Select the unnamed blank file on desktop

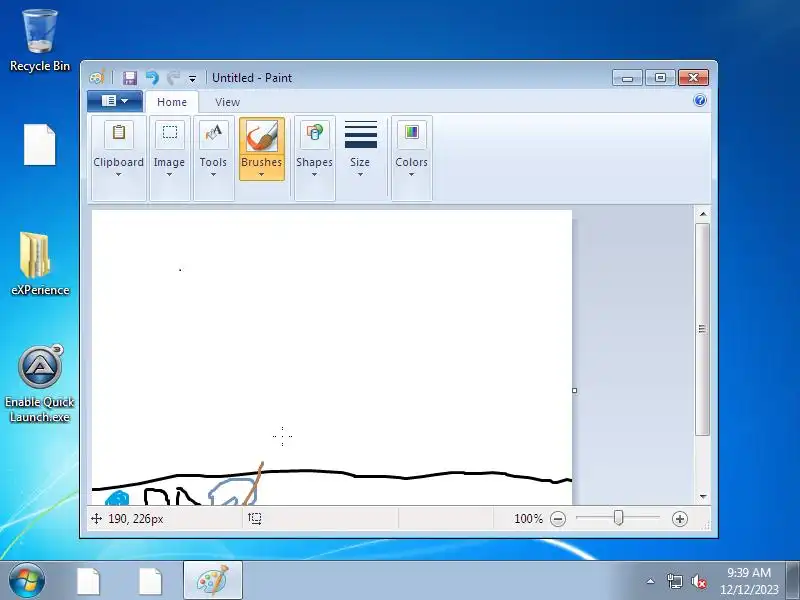40,145
